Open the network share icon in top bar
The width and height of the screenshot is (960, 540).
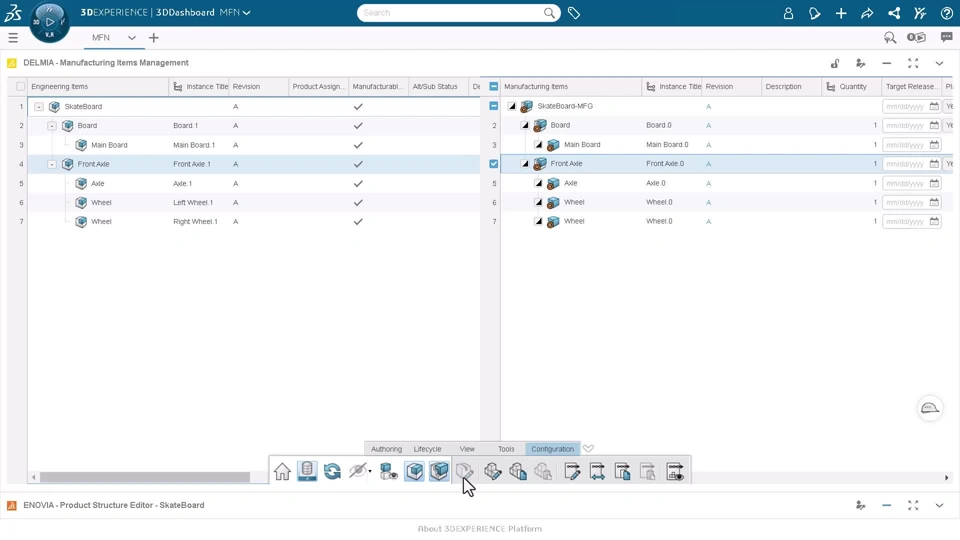tap(894, 13)
